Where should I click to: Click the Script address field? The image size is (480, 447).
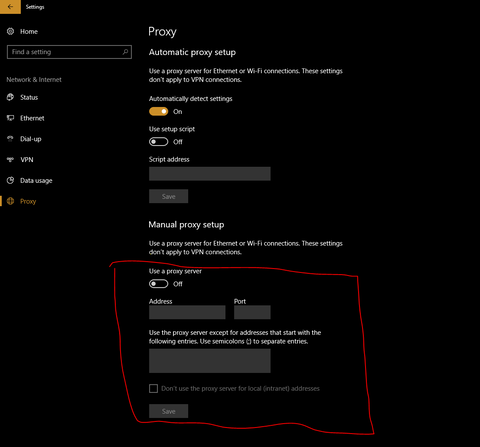[x=210, y=174]
